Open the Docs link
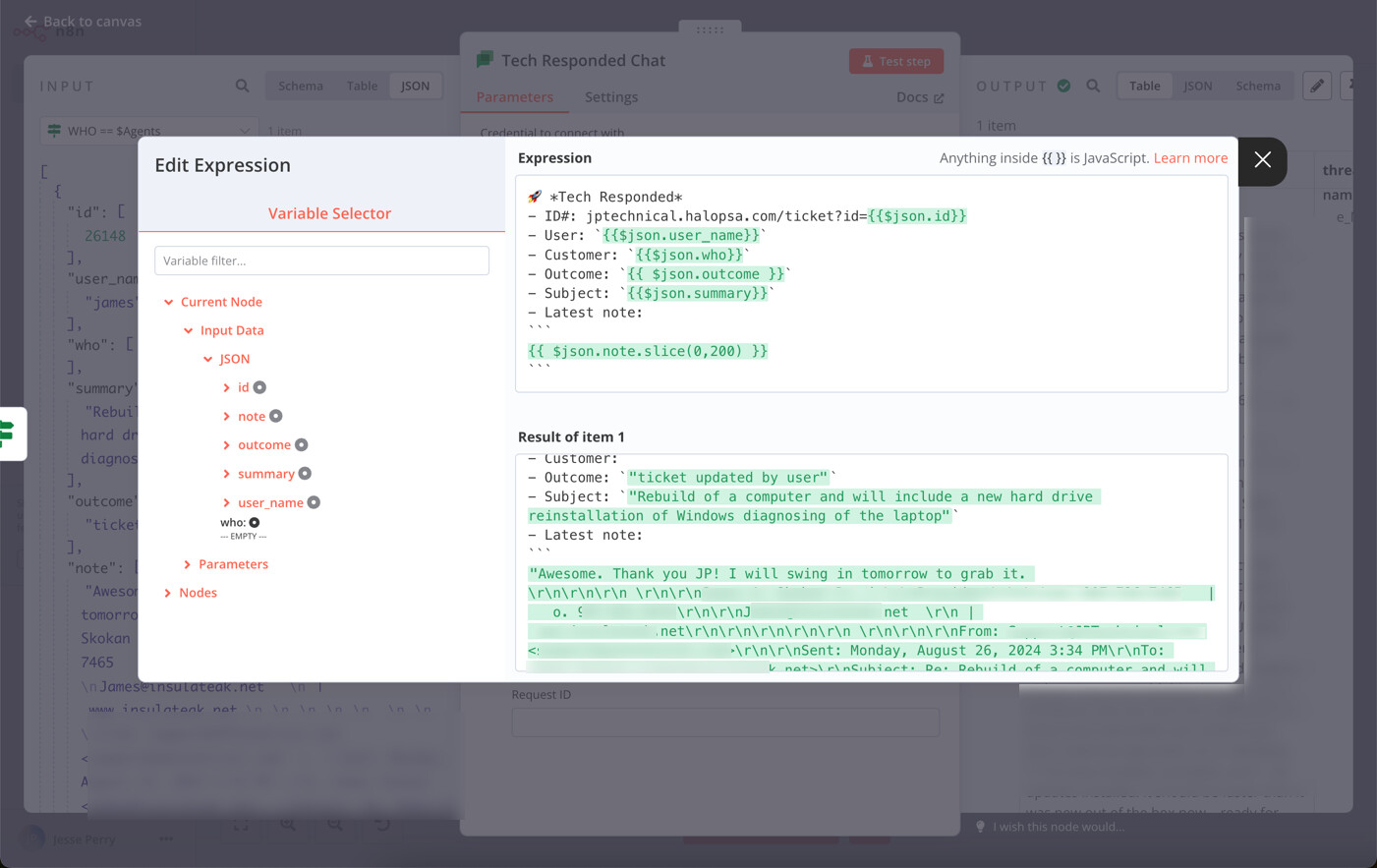The width and height of the screenshot is (1377, 868). [920, 97]
